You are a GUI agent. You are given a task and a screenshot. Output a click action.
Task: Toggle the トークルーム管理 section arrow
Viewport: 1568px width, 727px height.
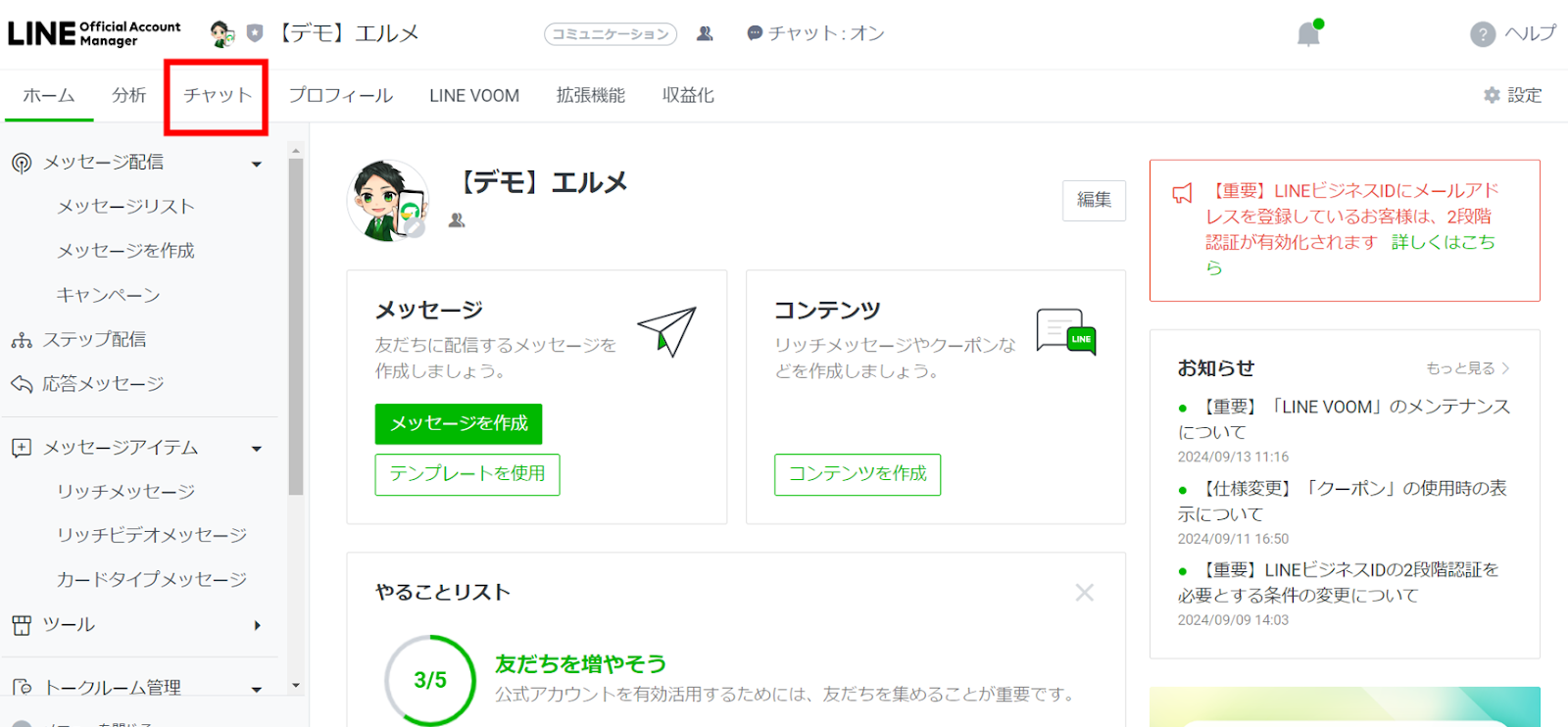pos(257,690)
